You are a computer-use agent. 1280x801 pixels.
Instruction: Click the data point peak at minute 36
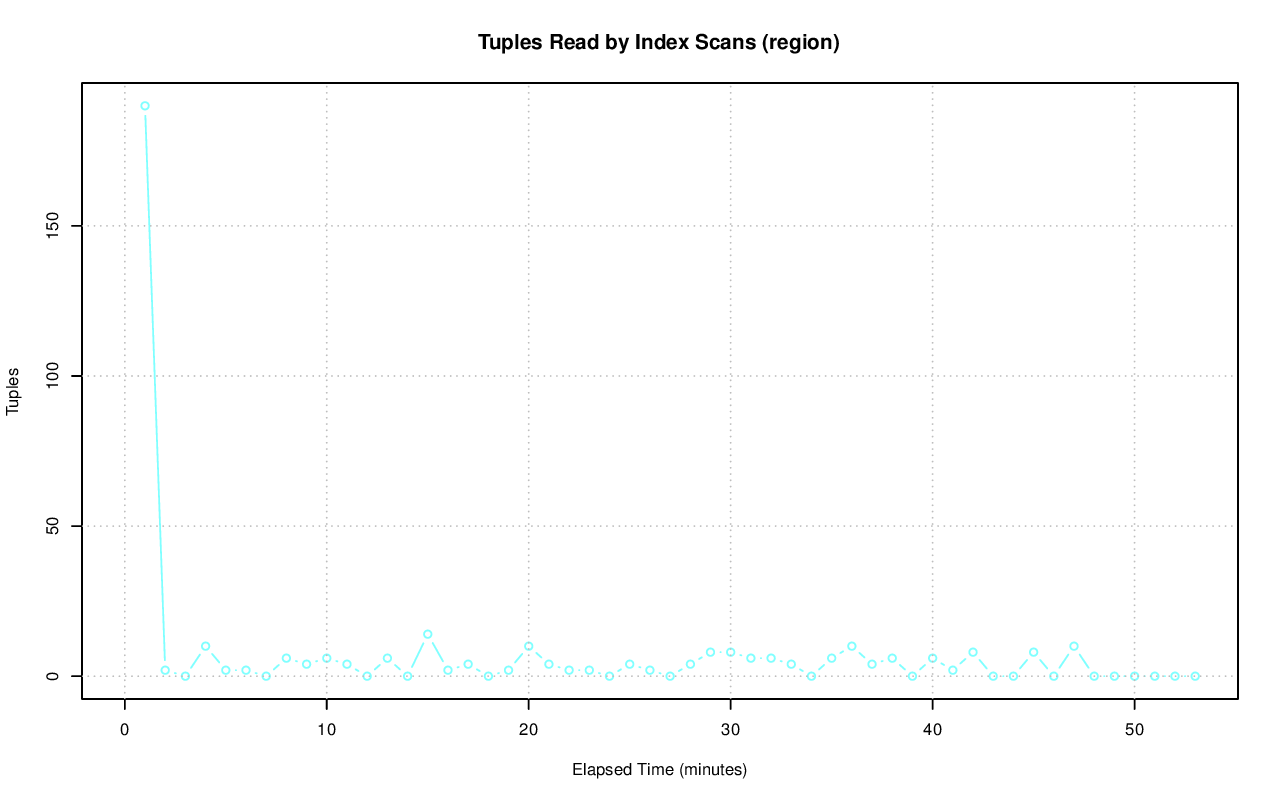[852, 646]
